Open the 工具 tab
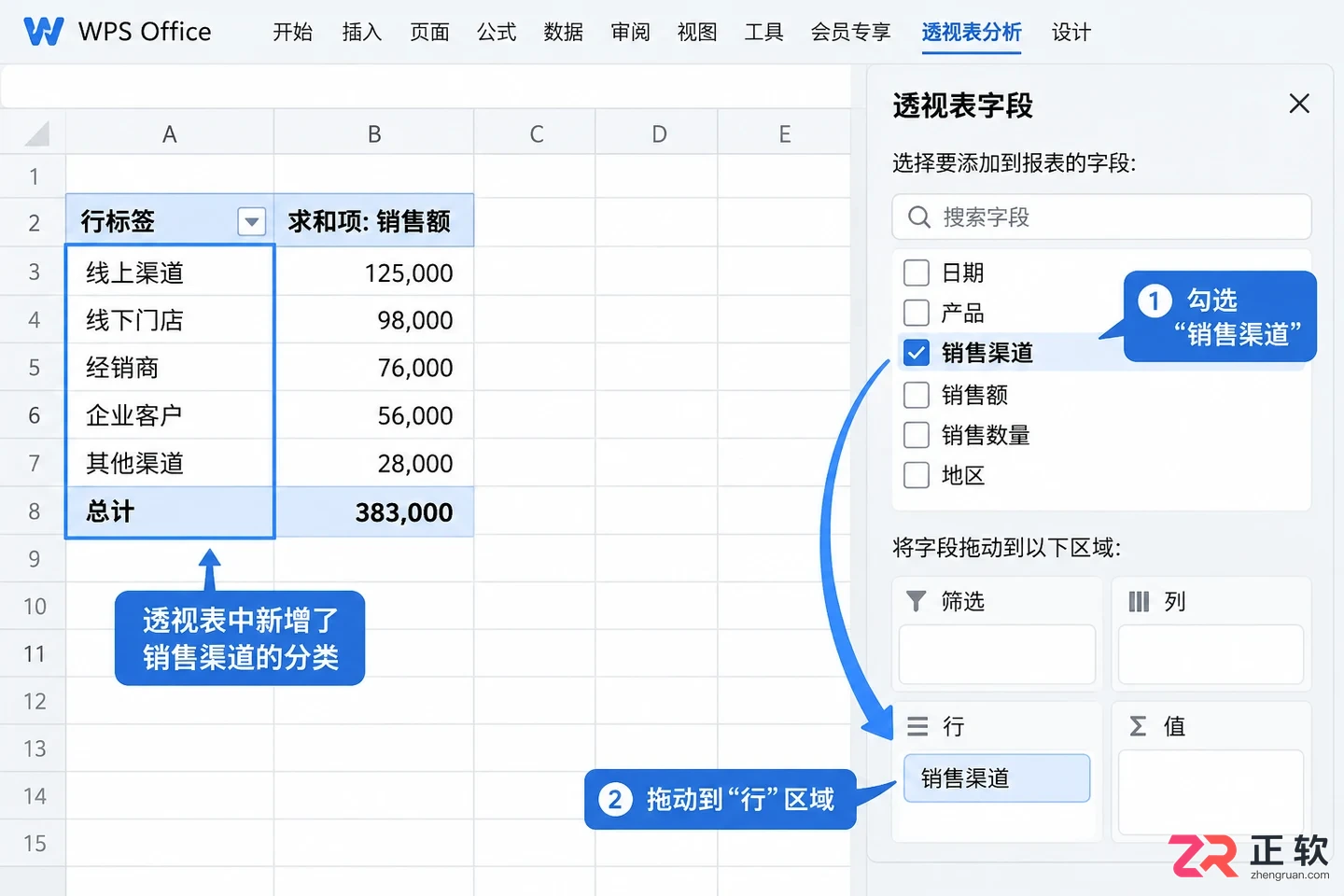This screenshot has height=896, width=1344. point(763,33)
